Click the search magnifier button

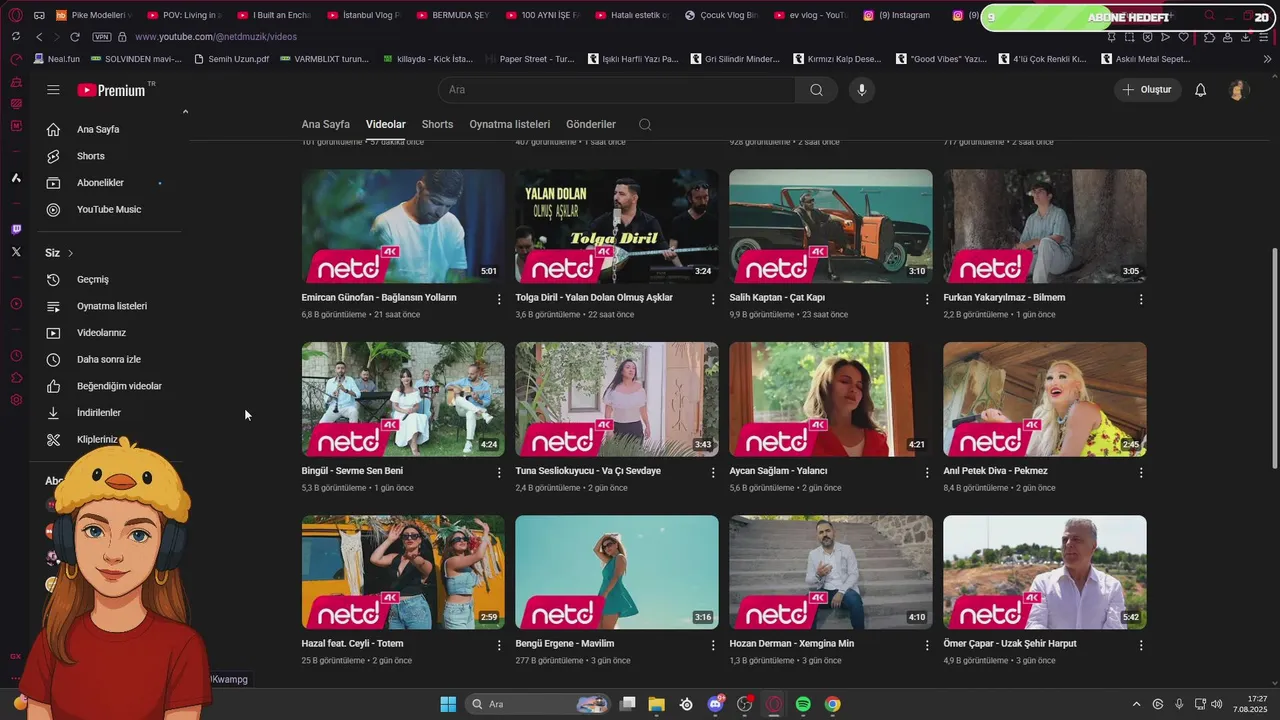(817, 90)
